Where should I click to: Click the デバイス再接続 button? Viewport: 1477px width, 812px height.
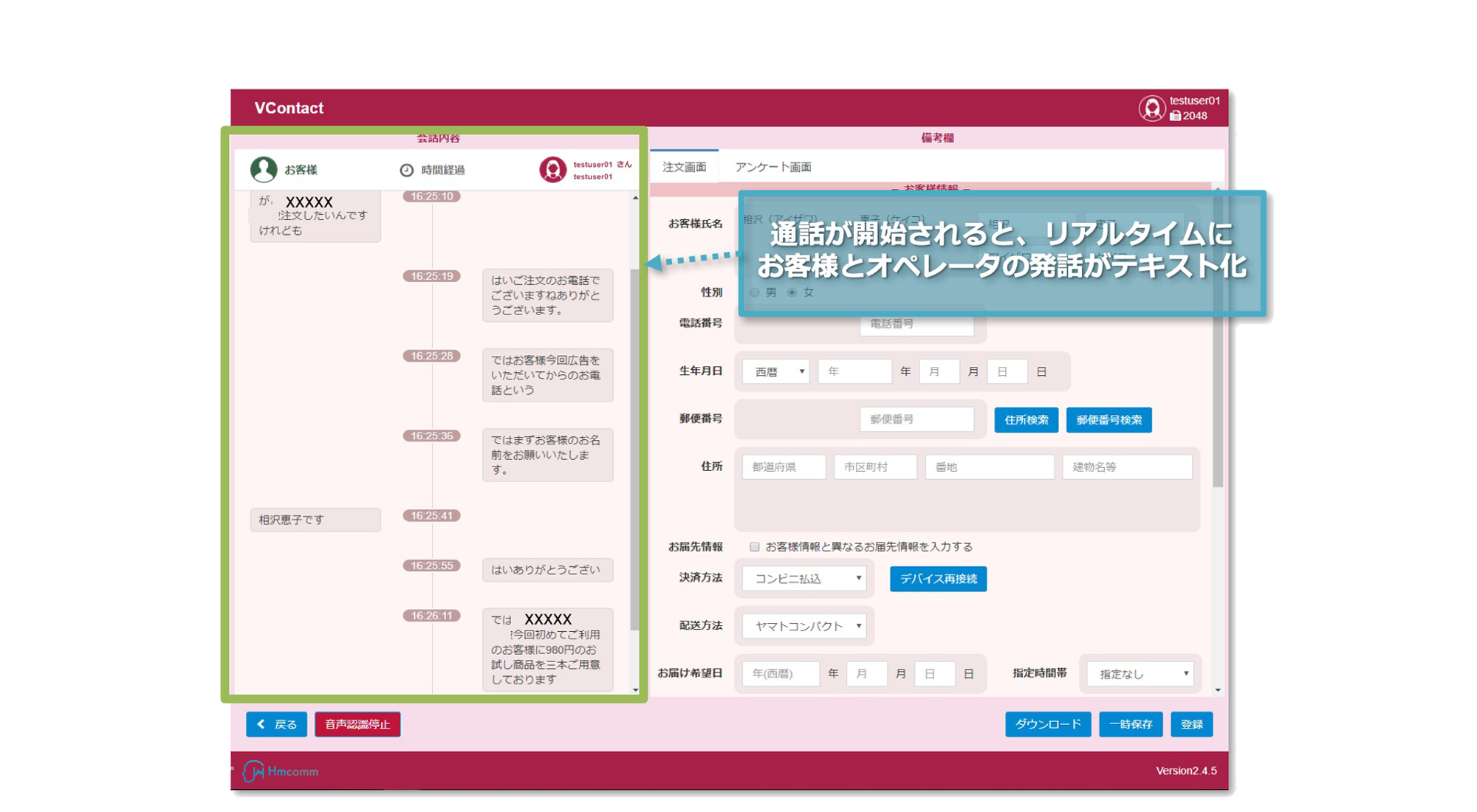[x=939, y=579]
